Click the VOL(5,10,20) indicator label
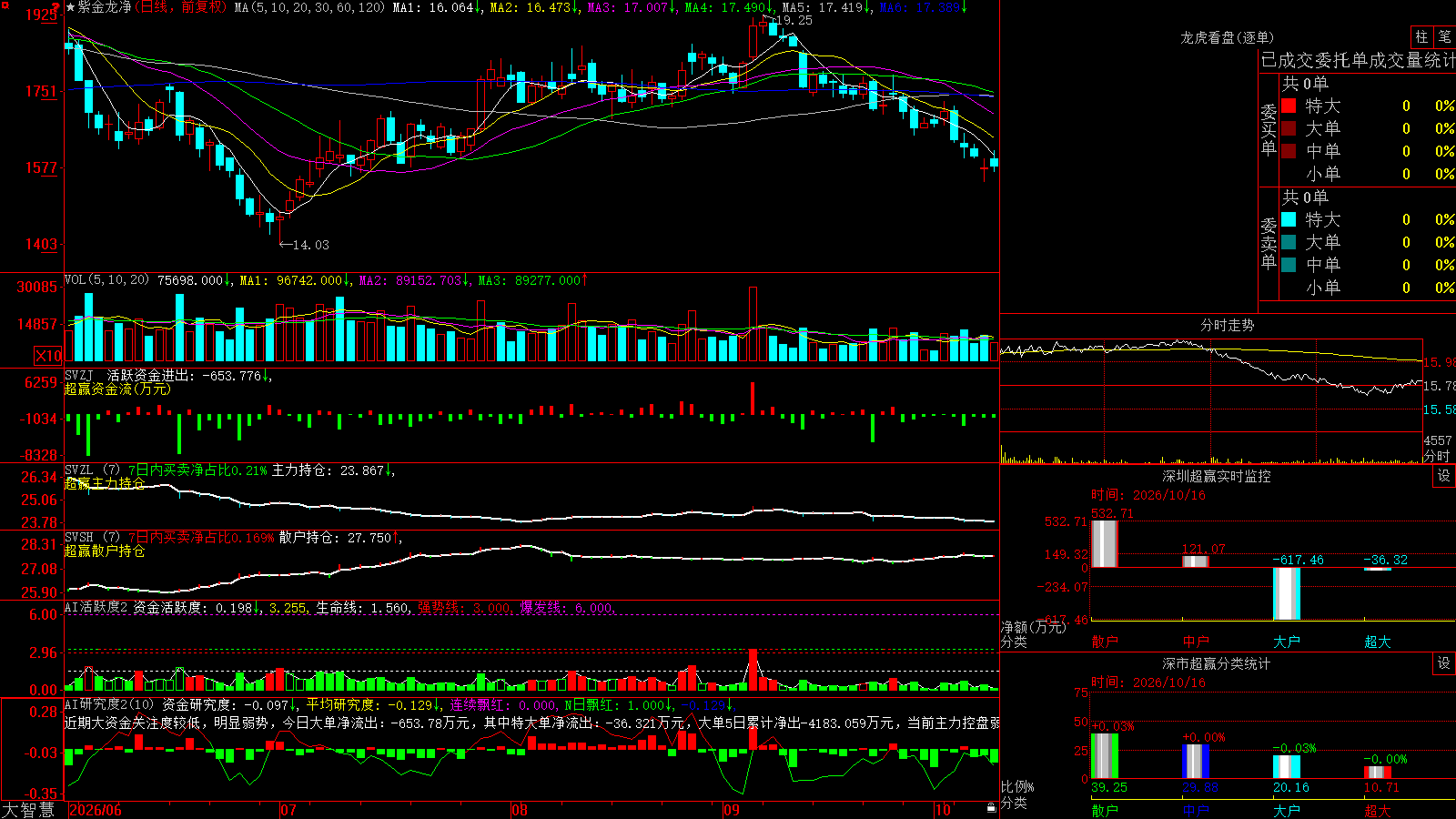This screenshot has height=819, width=1456. (106, 280)
